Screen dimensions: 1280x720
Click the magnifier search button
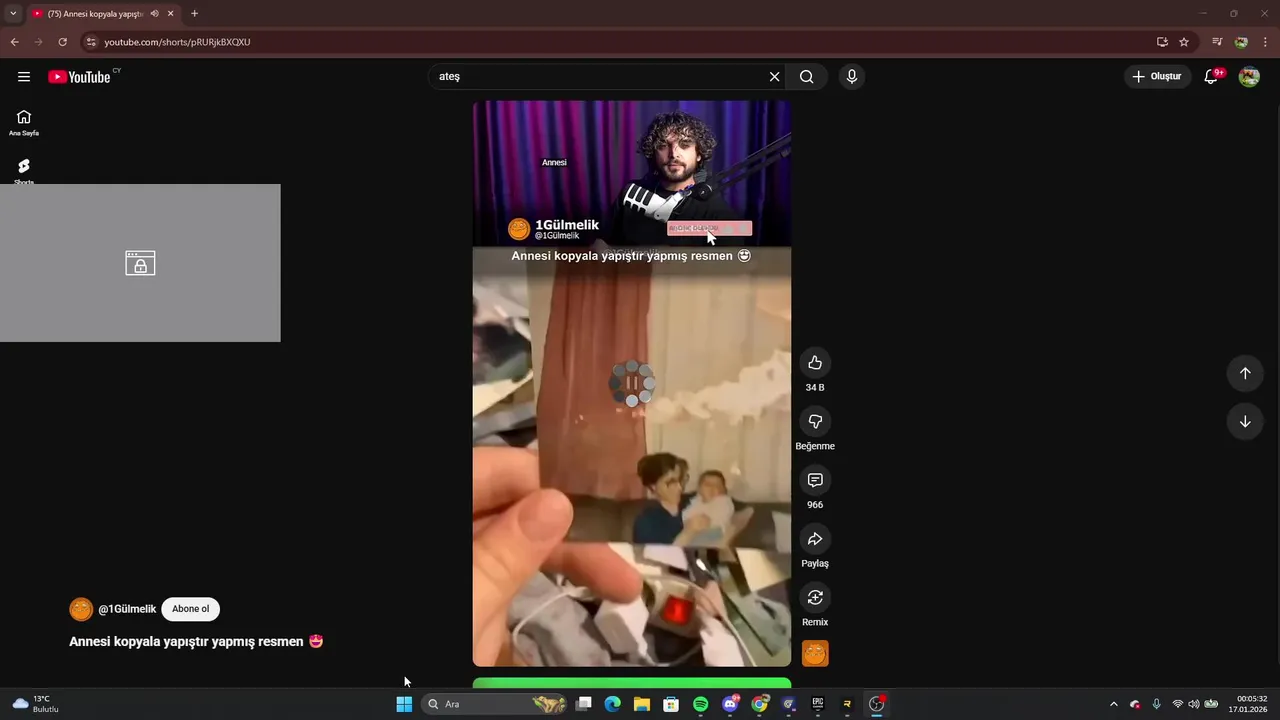[x=807, y=77]
